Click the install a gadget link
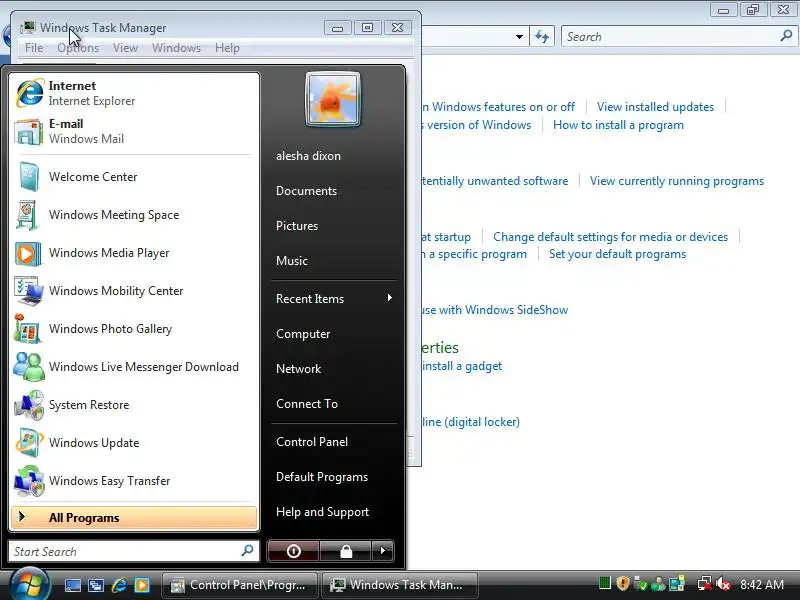 tap(462, 366)
